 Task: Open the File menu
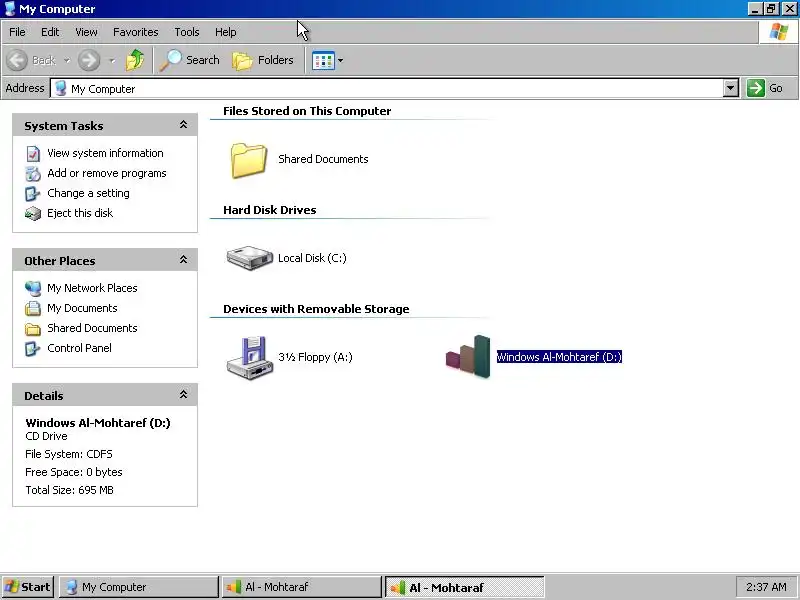pyautogui.click(x=17, y=32)
